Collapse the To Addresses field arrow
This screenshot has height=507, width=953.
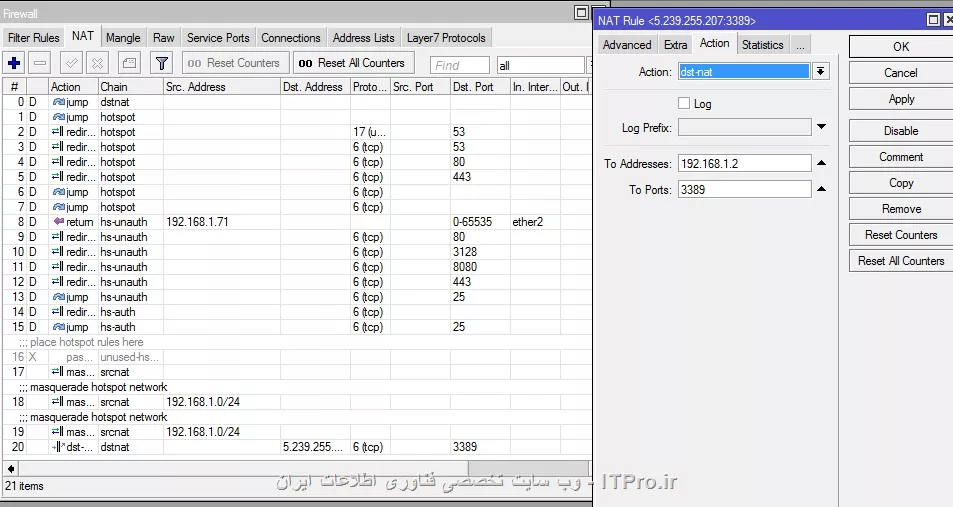tap(821, 163)
